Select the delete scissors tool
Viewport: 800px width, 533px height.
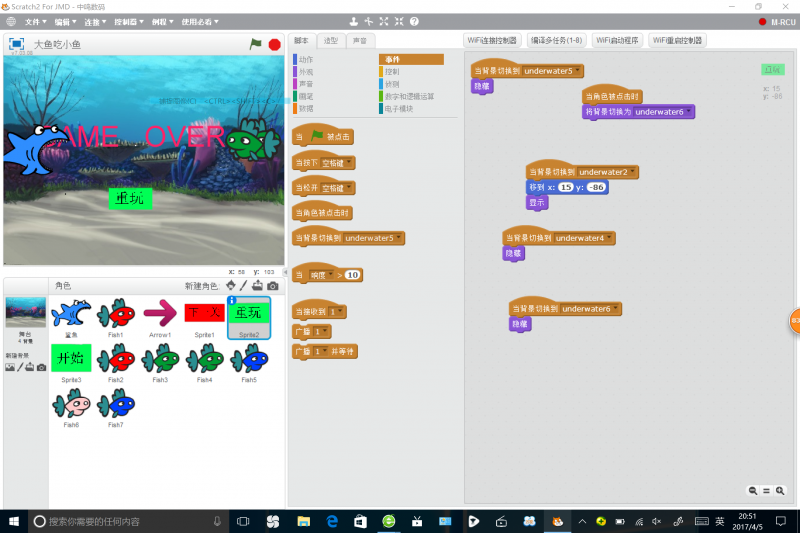(369, 21)
